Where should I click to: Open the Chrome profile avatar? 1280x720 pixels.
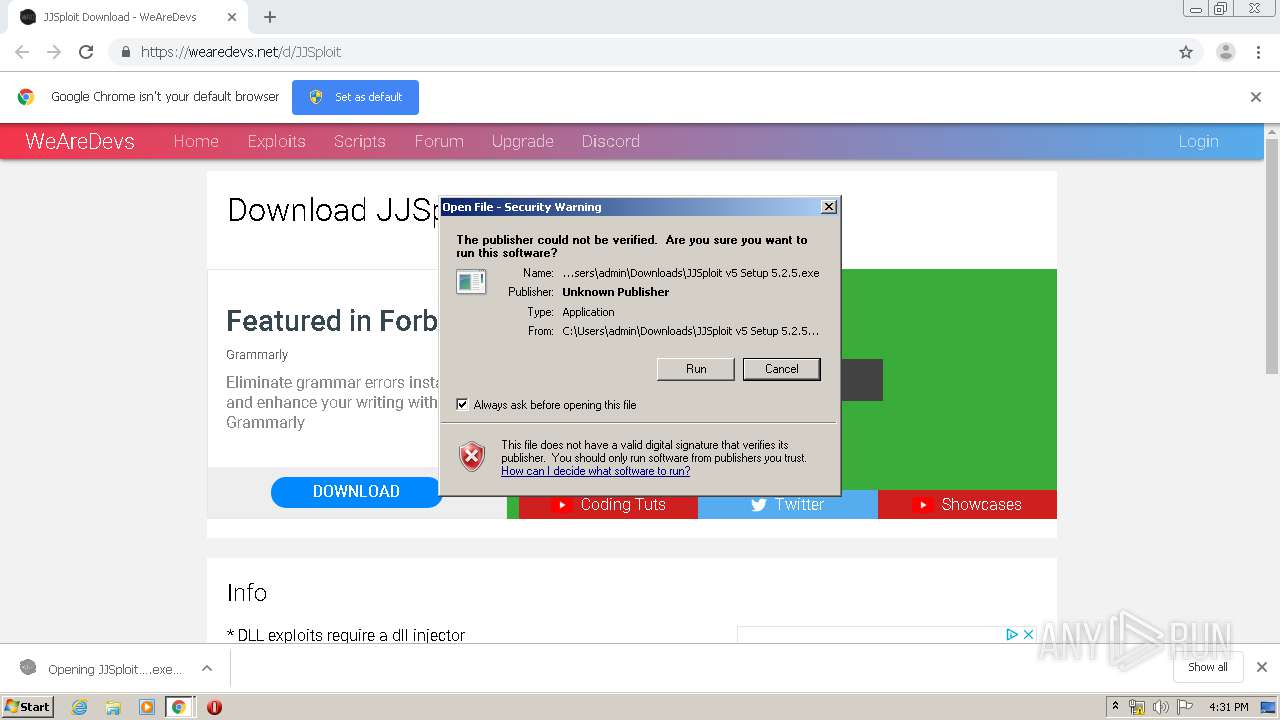click(1225, 52)
